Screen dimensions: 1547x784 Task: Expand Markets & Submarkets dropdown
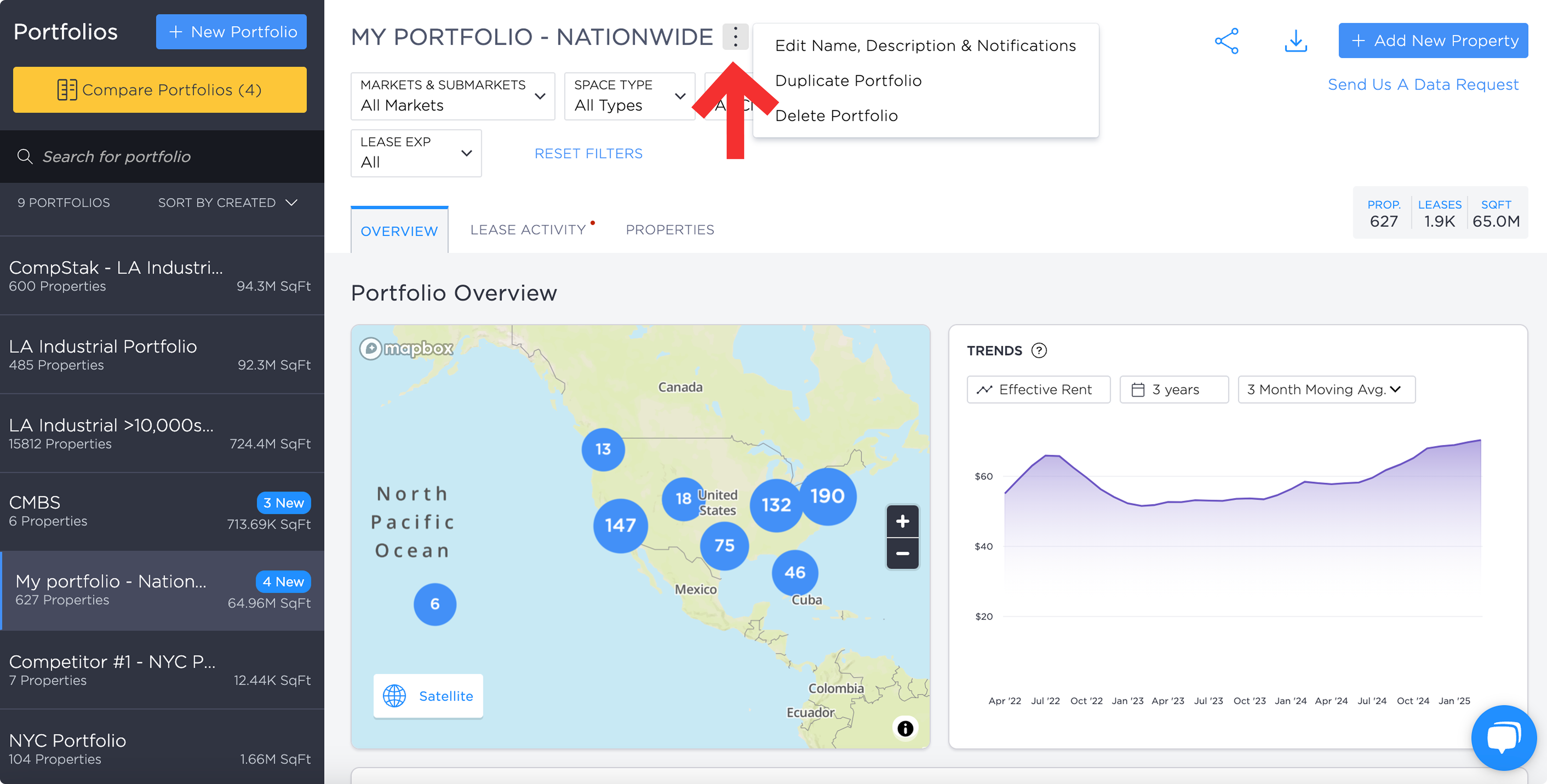point(453,96)
